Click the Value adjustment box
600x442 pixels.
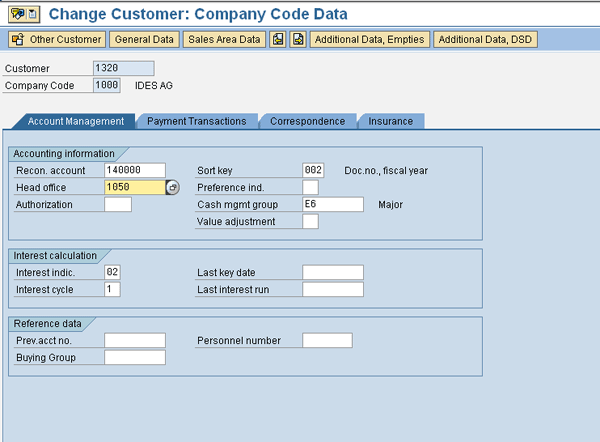tap(310, 222)
